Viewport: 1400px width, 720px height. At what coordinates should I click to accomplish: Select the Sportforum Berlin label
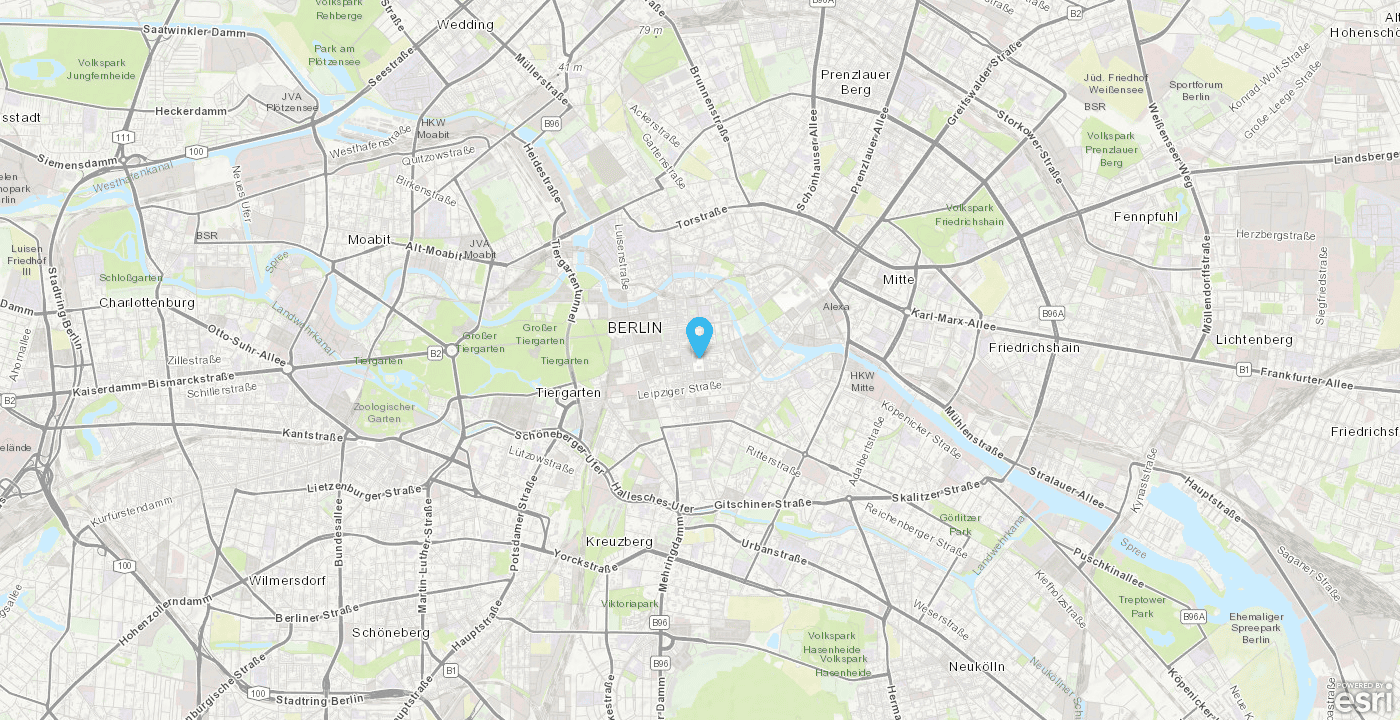pos(1195,90)
